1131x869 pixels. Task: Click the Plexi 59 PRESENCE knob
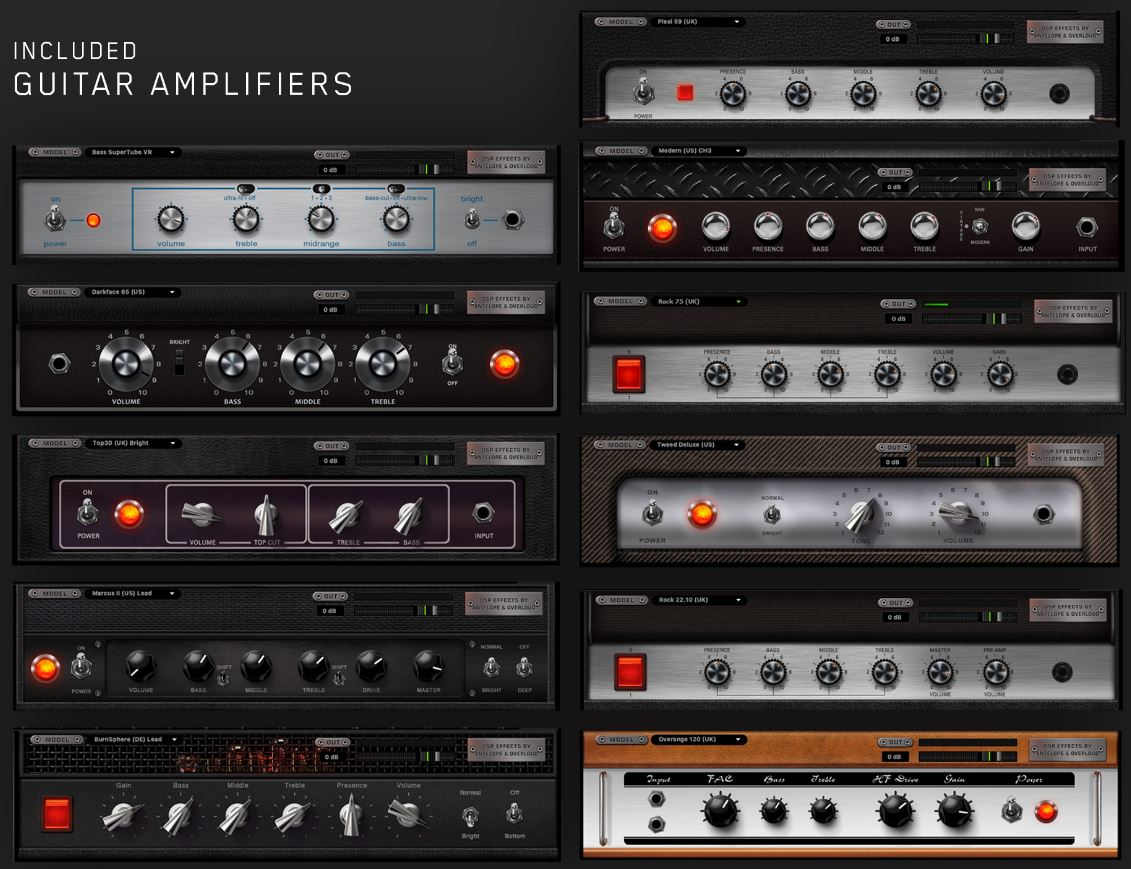pyautogui.click(x=733, y=94)
